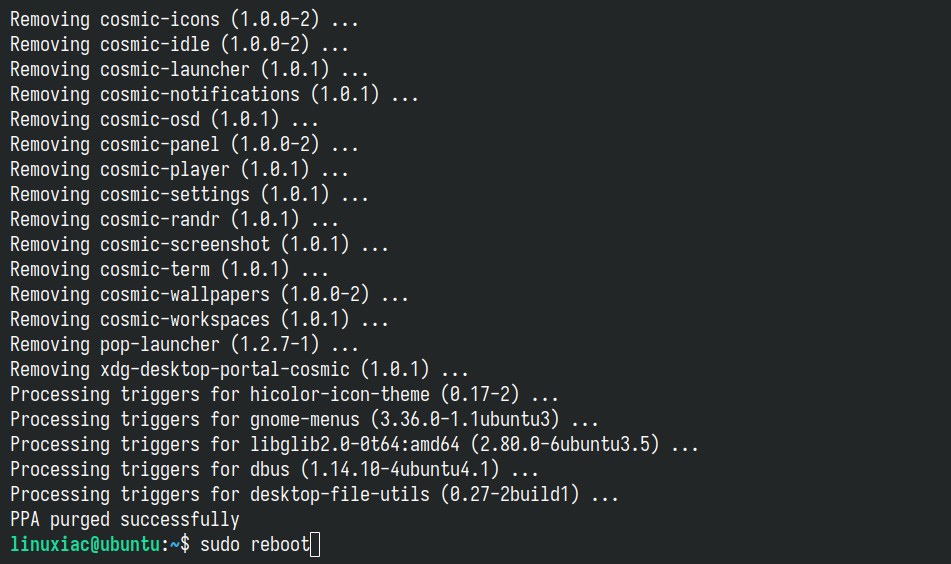This screenshot has width=951, height=564.
Task: Click the "PPA purged successfully" message
Action: (x=125, y=520)
